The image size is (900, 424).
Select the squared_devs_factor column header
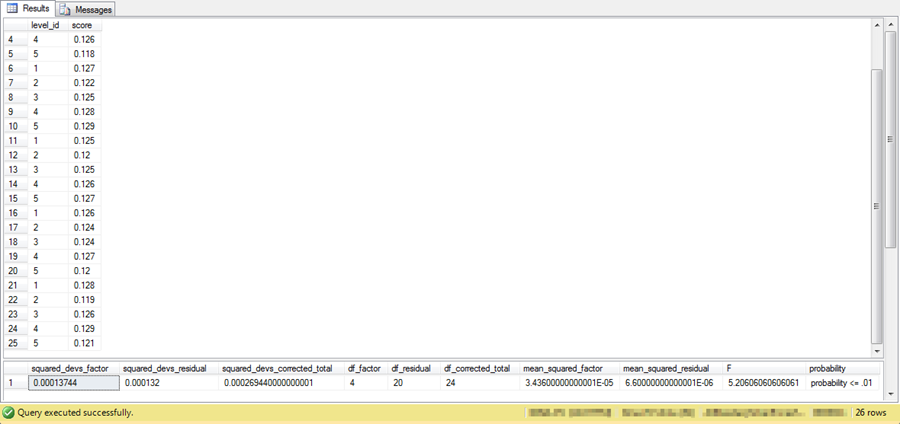point(73,368)
